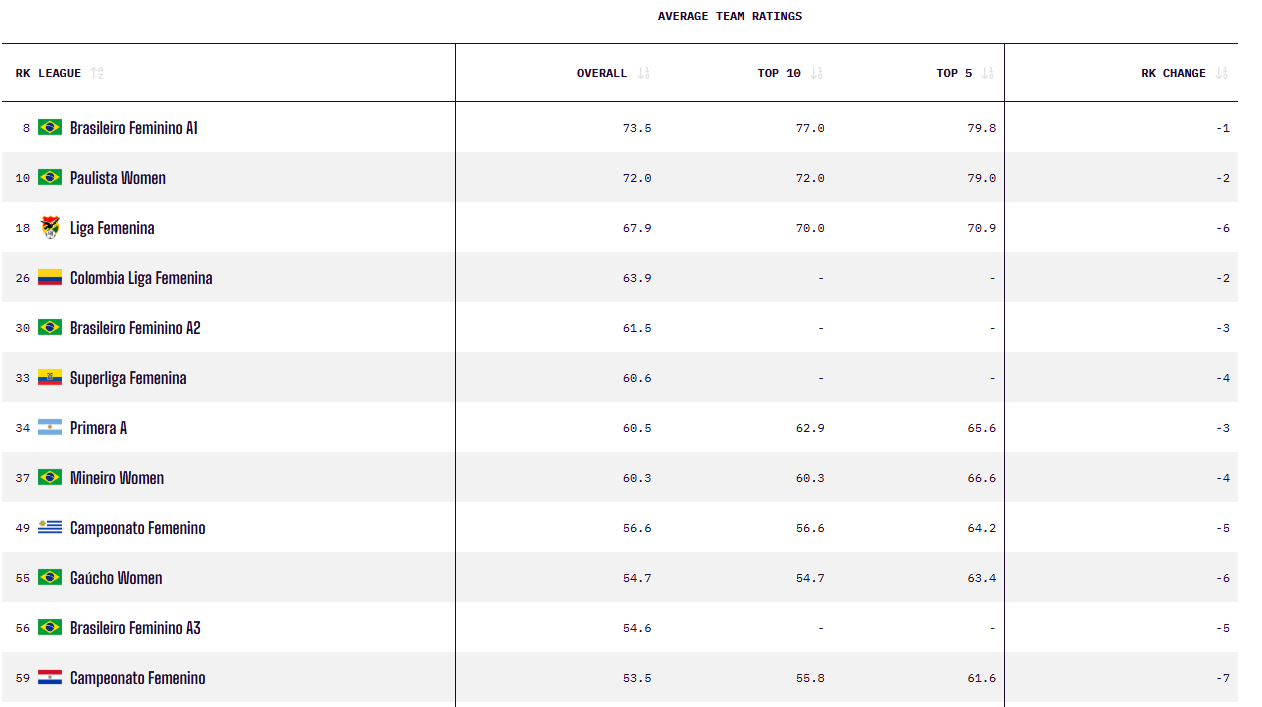
Task: Click the RK CHANGE column header label
Action: coord(1173,73)
